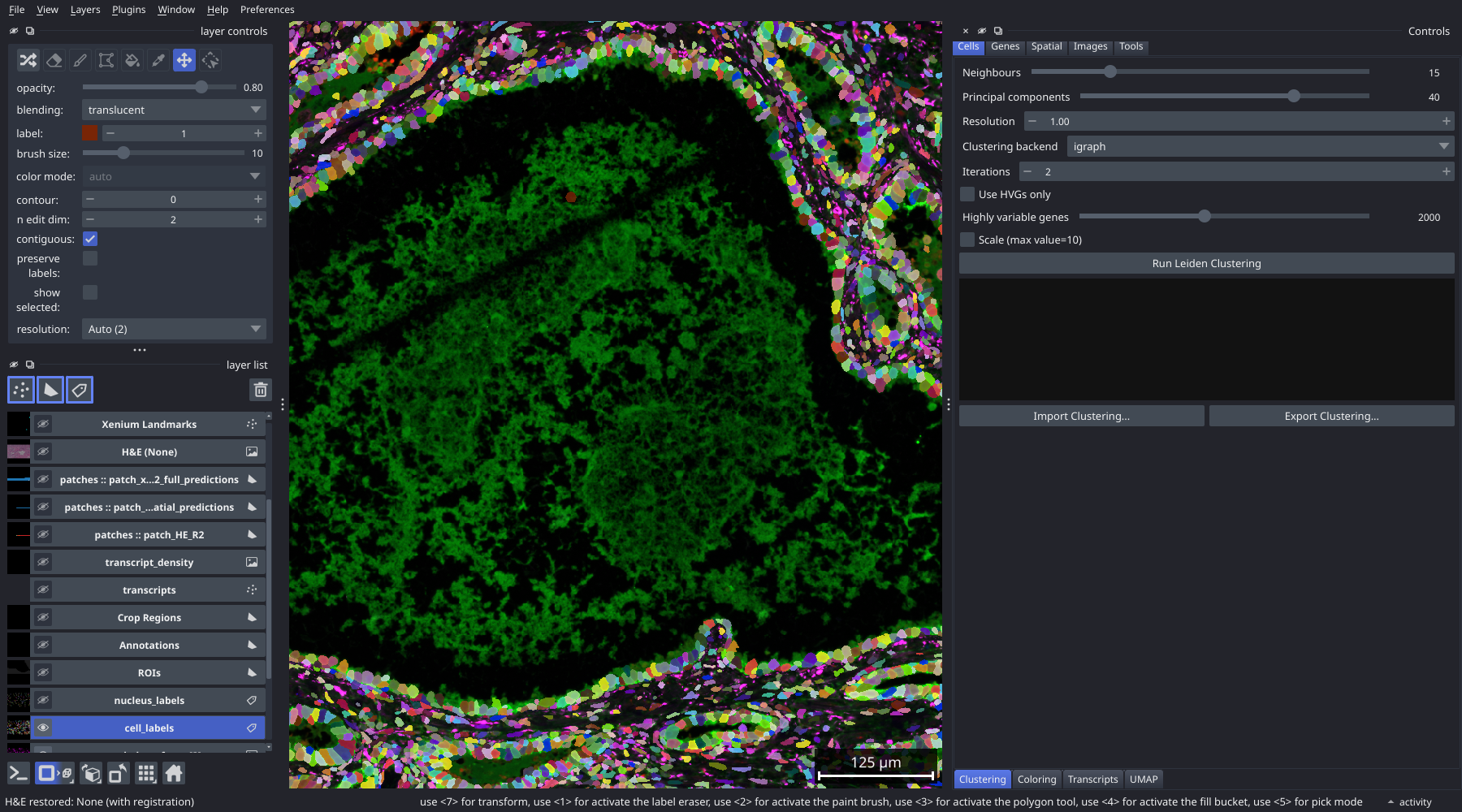Open the napari console
The height and width of the screenshot is (812, 1462).
[19, 774]
